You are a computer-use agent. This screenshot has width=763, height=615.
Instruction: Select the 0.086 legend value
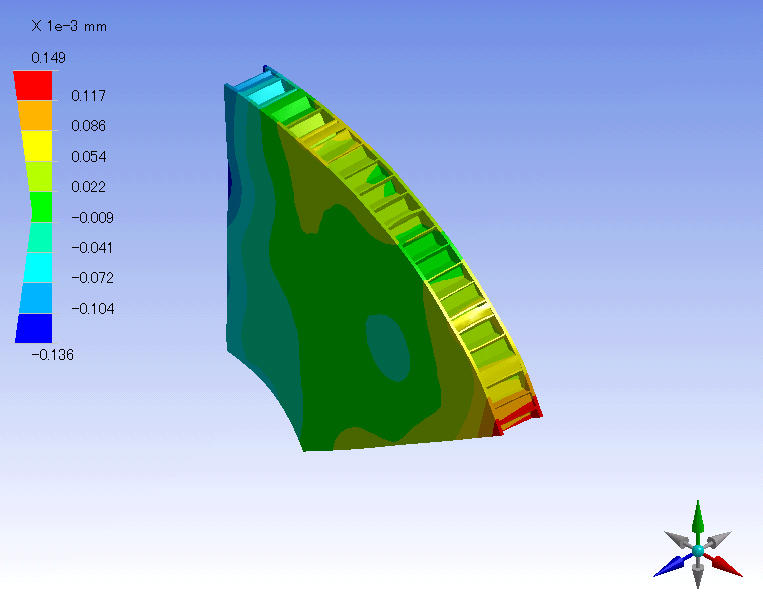coord(89,126)
